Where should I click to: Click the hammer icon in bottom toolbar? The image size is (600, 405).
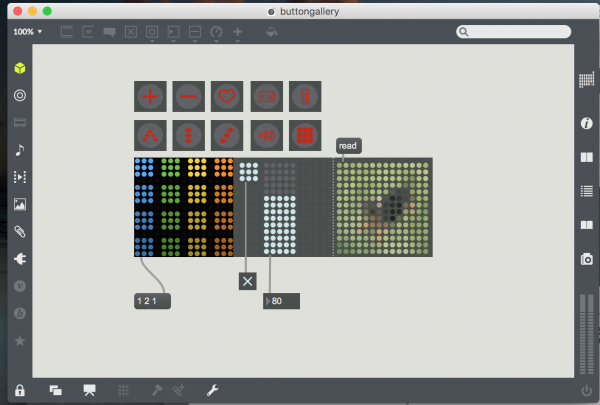coord(157,390)
